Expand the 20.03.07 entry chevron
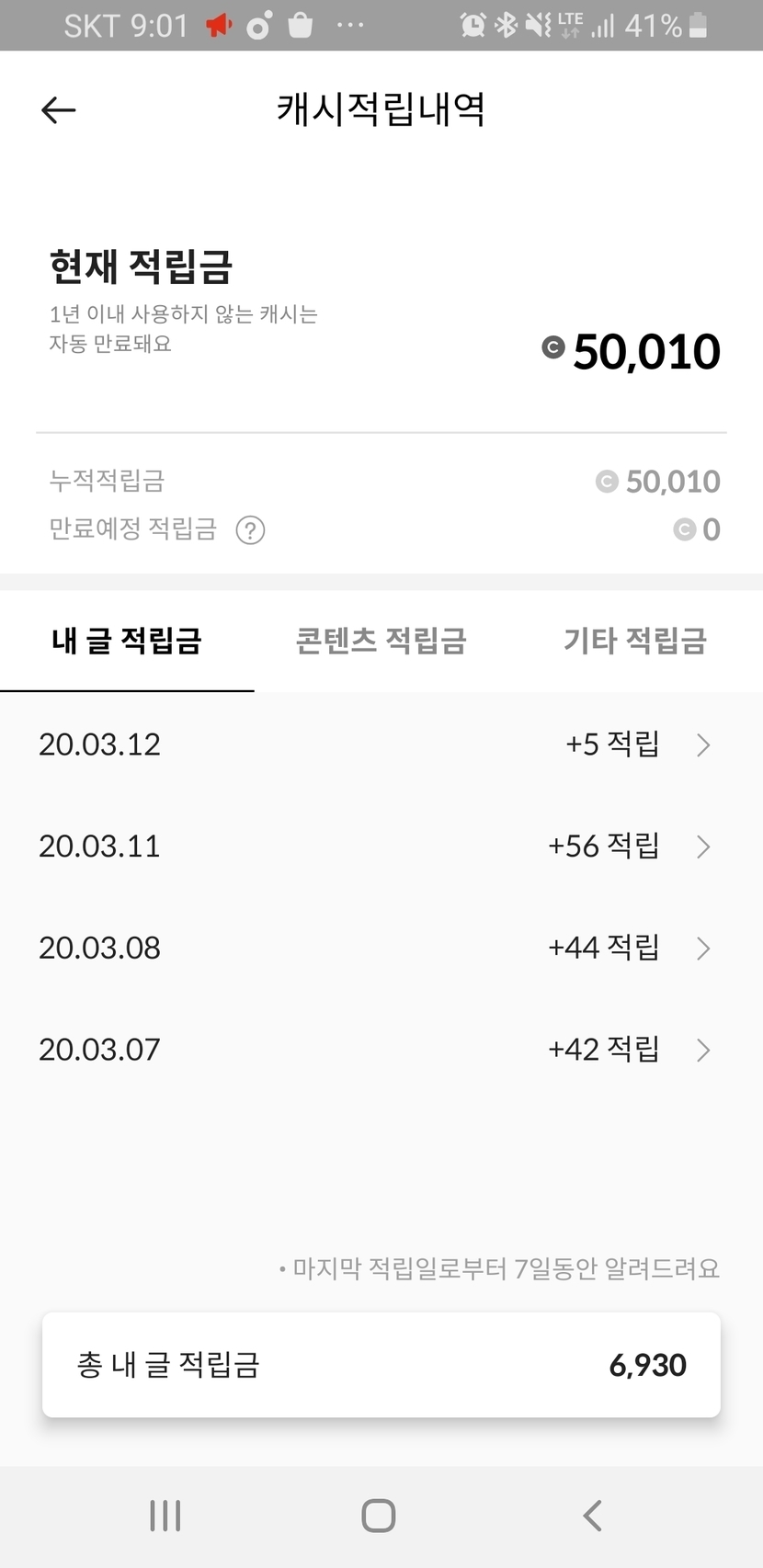This screenshot has width=763, height=1568. coord(703,1050)
